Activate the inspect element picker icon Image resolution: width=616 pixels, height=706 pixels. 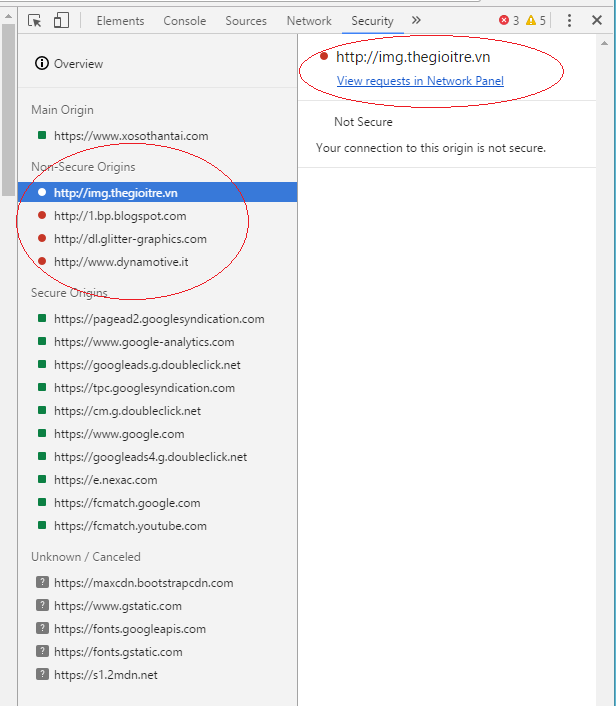(x=35, y=20)
